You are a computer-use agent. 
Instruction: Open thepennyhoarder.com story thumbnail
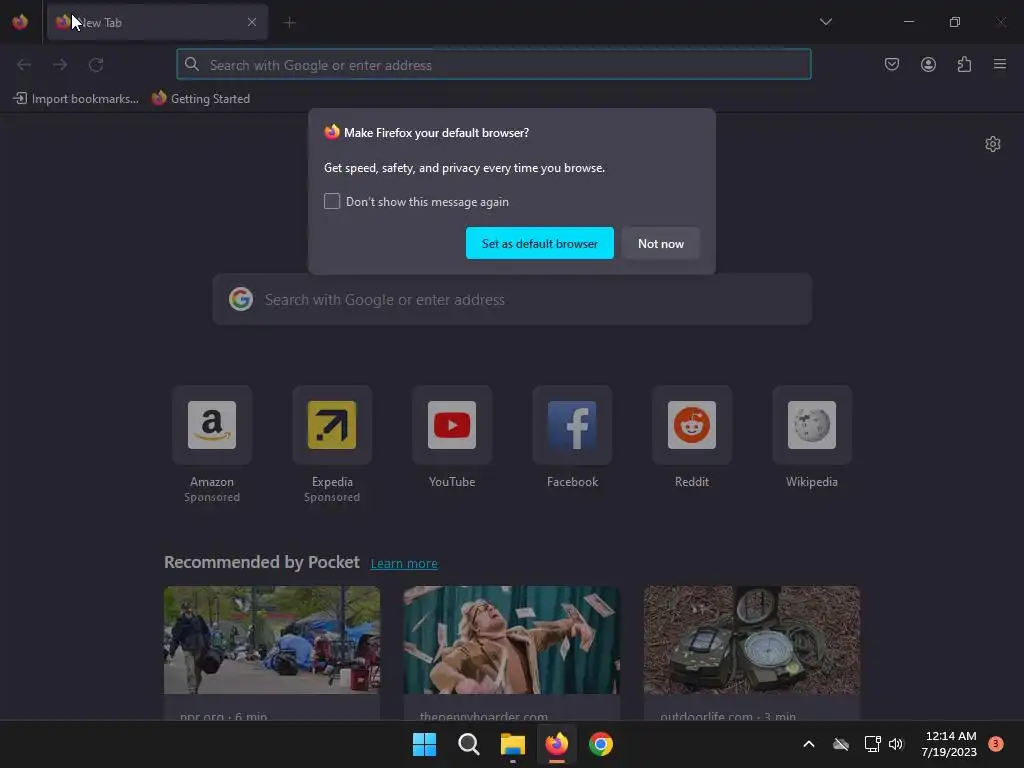(511, 640)
